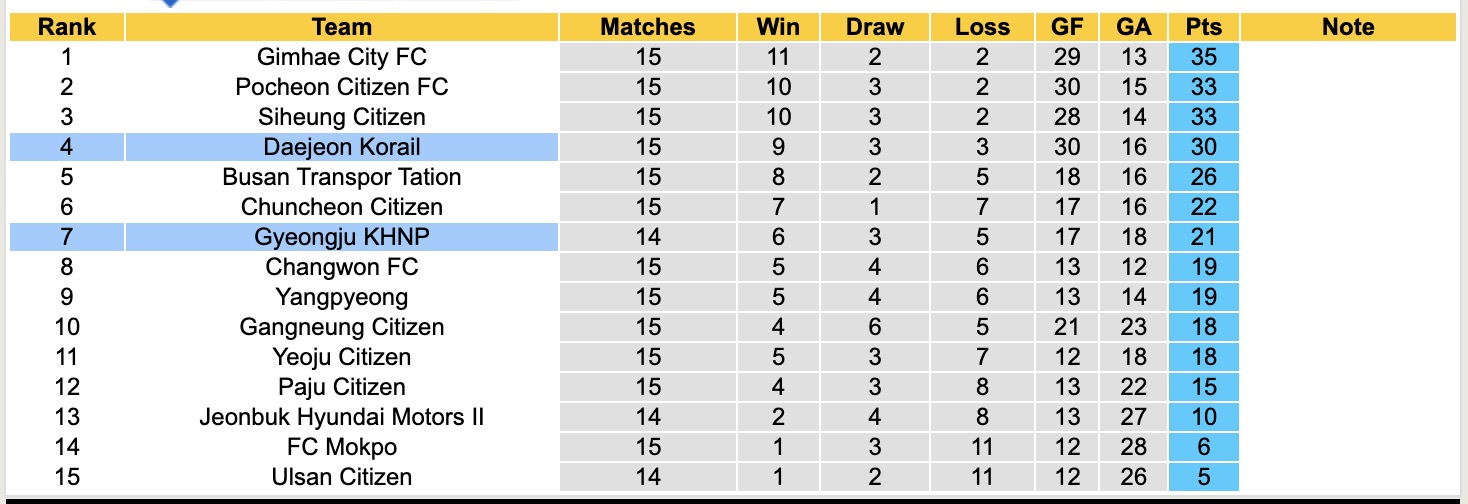
Task: Click FC Mokpo's 6 points cell
Action: 1203,447
